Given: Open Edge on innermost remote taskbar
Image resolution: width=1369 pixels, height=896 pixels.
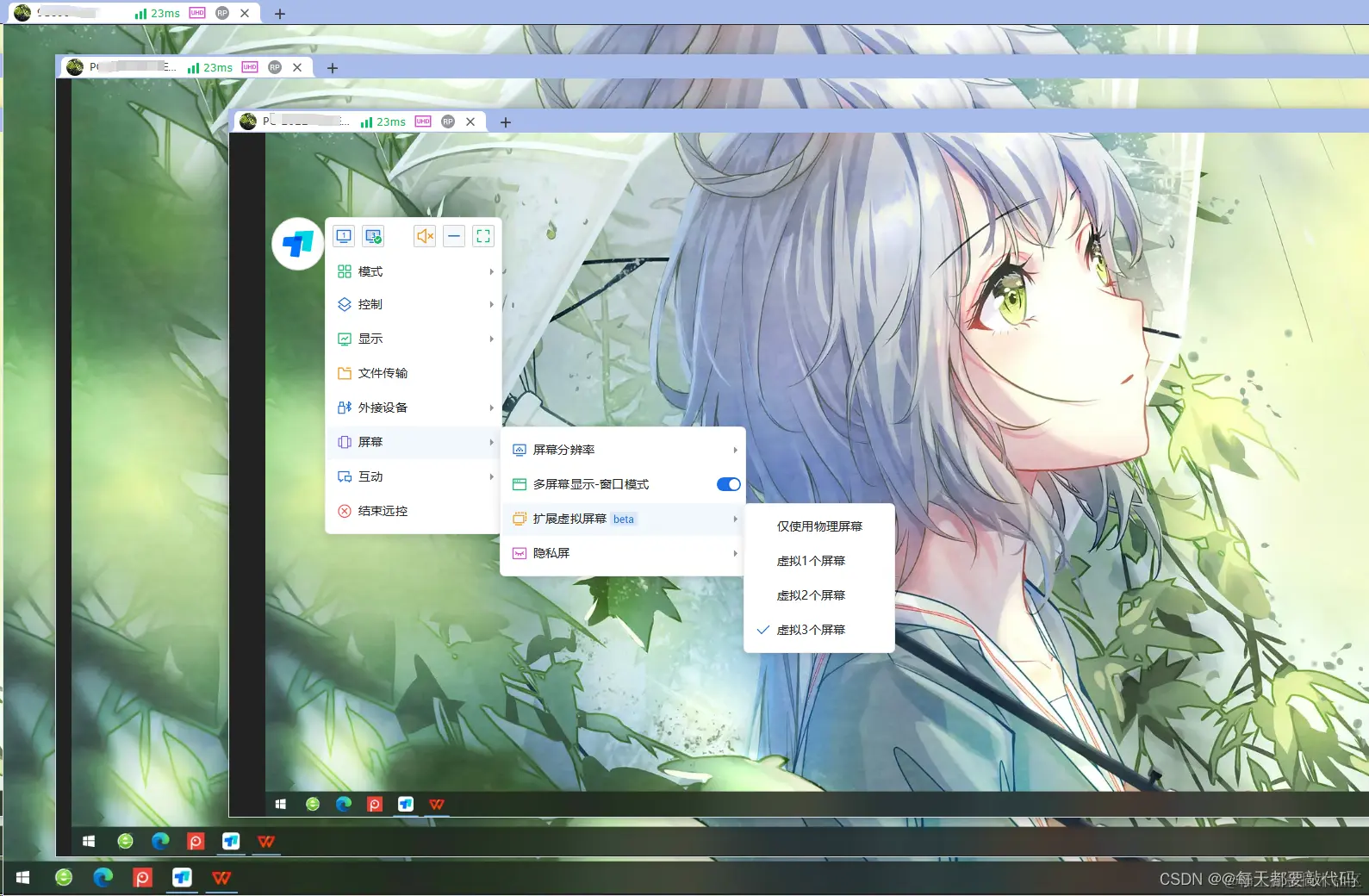Looking at the screenshot, I should pos(344,804).
